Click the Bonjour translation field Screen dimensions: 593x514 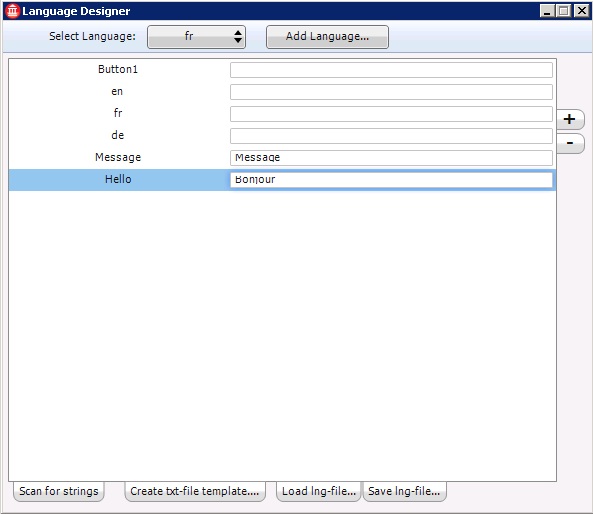coord(391,180)
